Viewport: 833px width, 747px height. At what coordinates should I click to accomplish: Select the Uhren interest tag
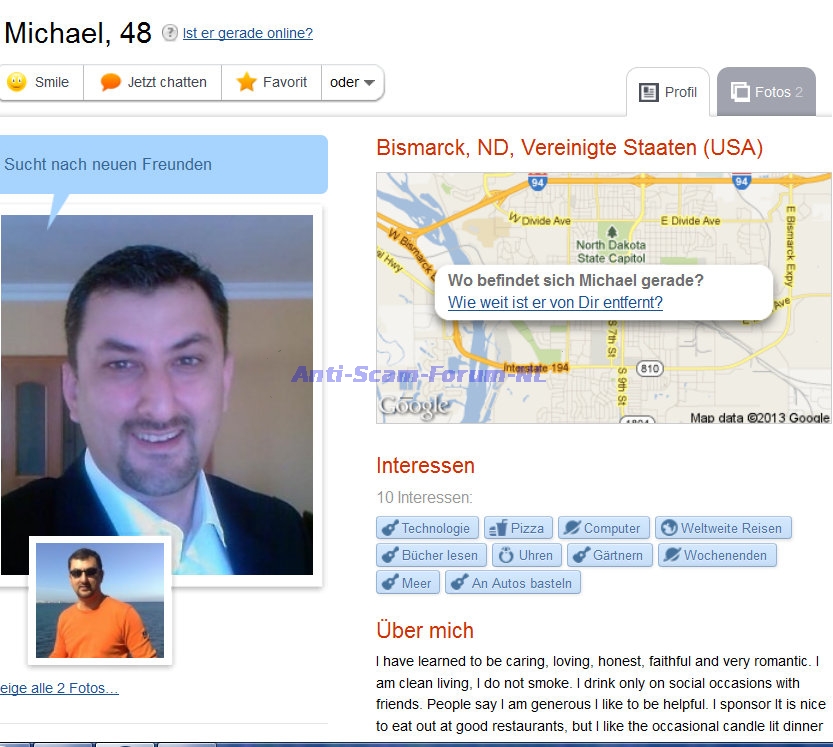(526, 555)
